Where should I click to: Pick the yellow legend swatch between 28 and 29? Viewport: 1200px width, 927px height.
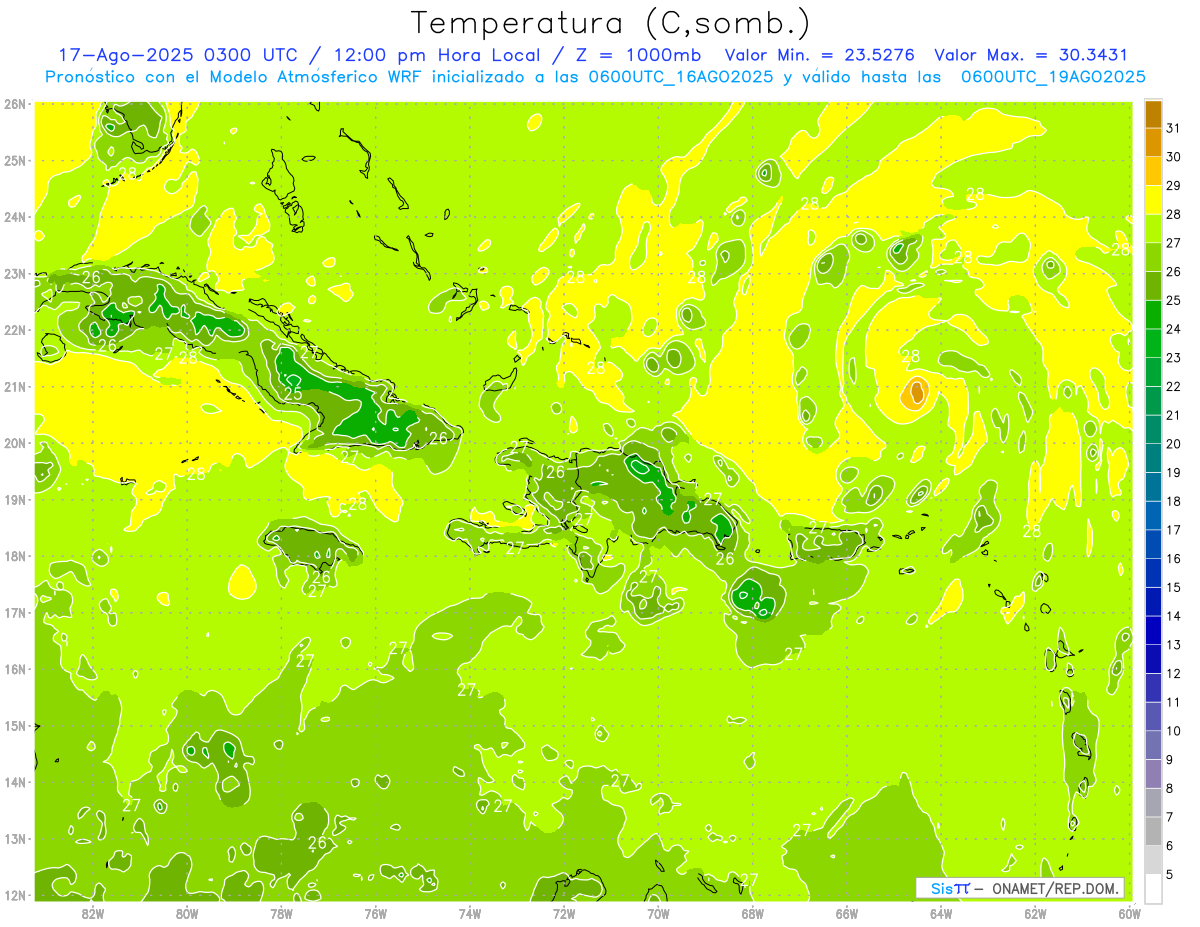[x=1153, y=201]
